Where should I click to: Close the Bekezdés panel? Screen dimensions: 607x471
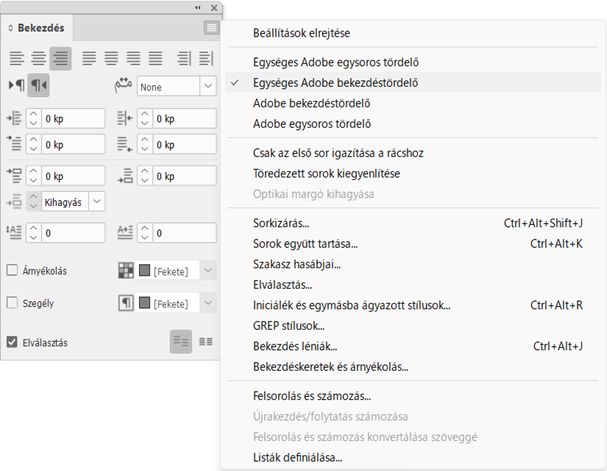(214, 8)
